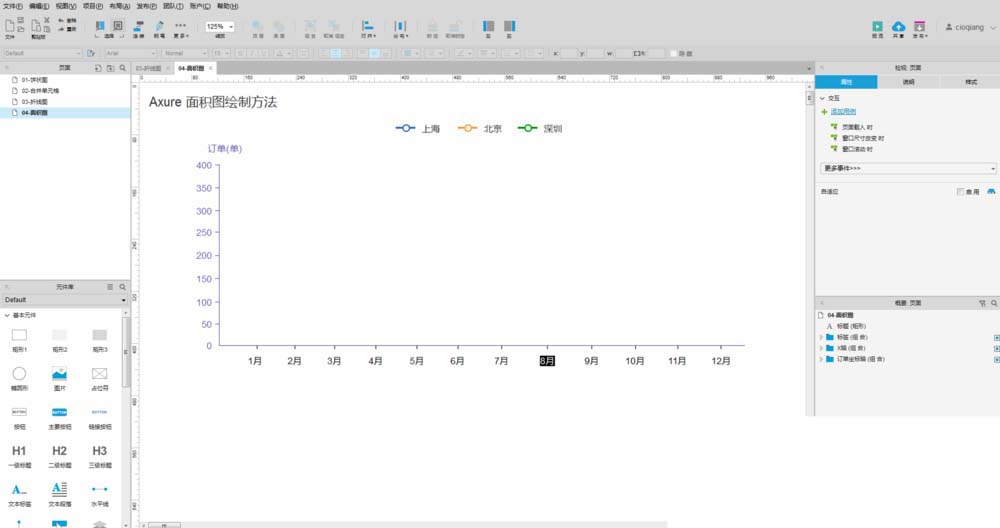Click the filter icon in Outline panel
This screenshot has width=1000, height=528.
(982, 303)
